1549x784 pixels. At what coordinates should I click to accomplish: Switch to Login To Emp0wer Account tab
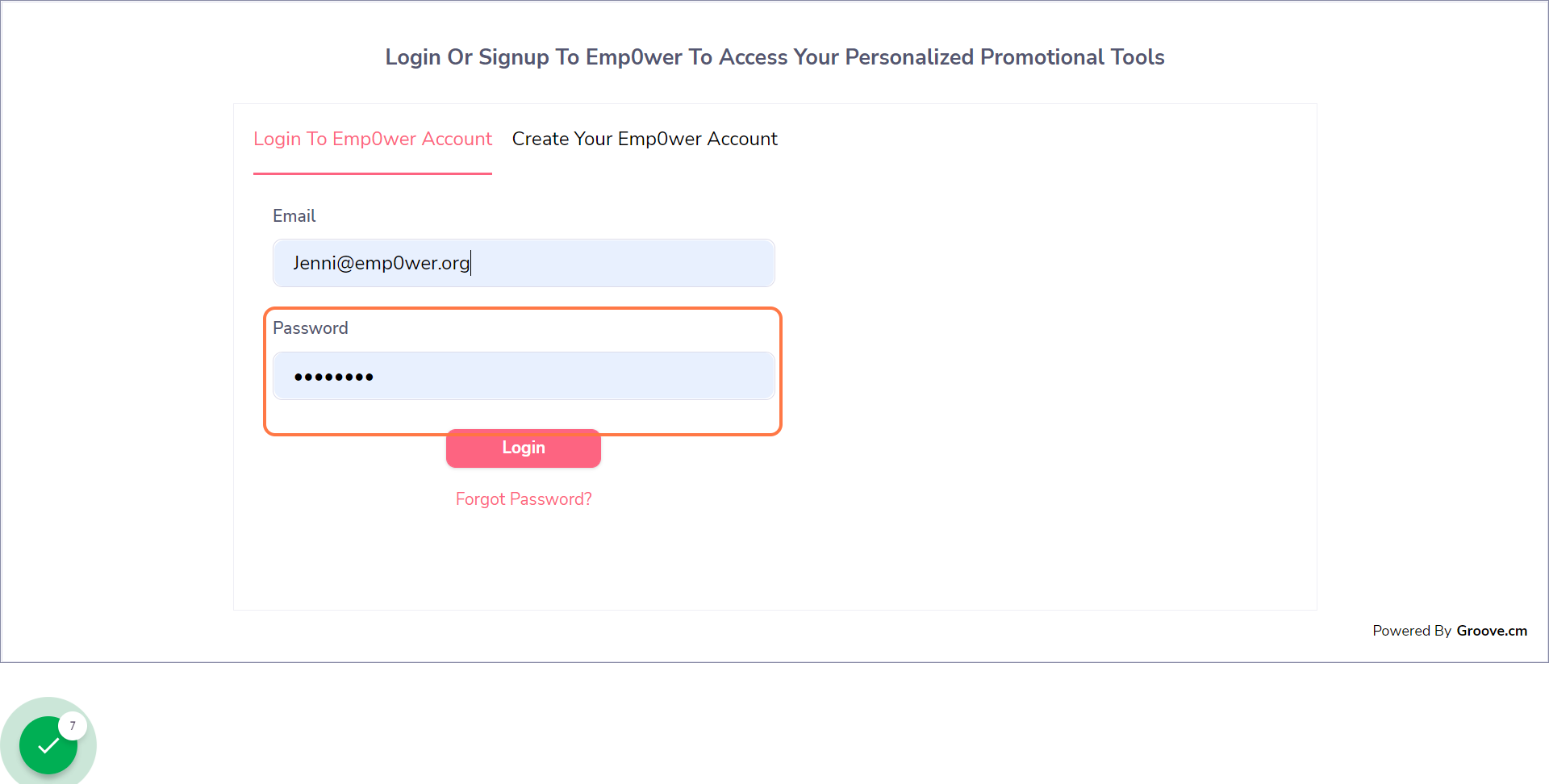[373, 139]
